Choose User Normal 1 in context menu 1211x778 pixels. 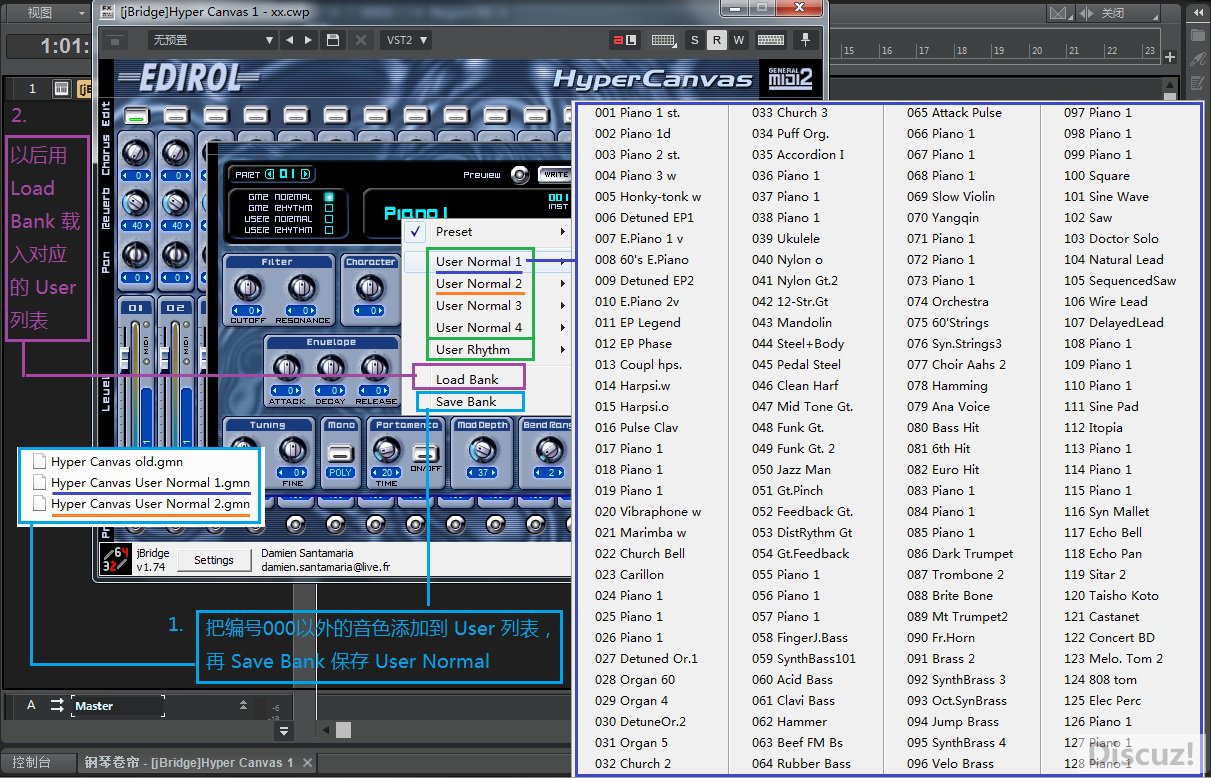(x=479, y=261)
